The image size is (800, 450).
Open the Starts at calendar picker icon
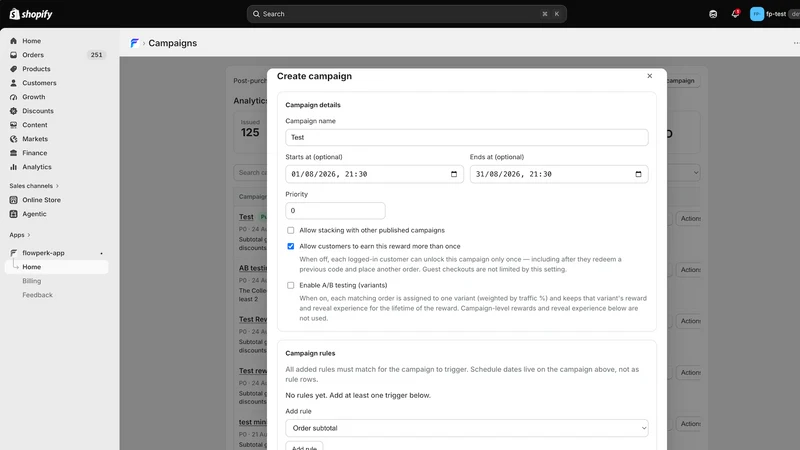454,174
